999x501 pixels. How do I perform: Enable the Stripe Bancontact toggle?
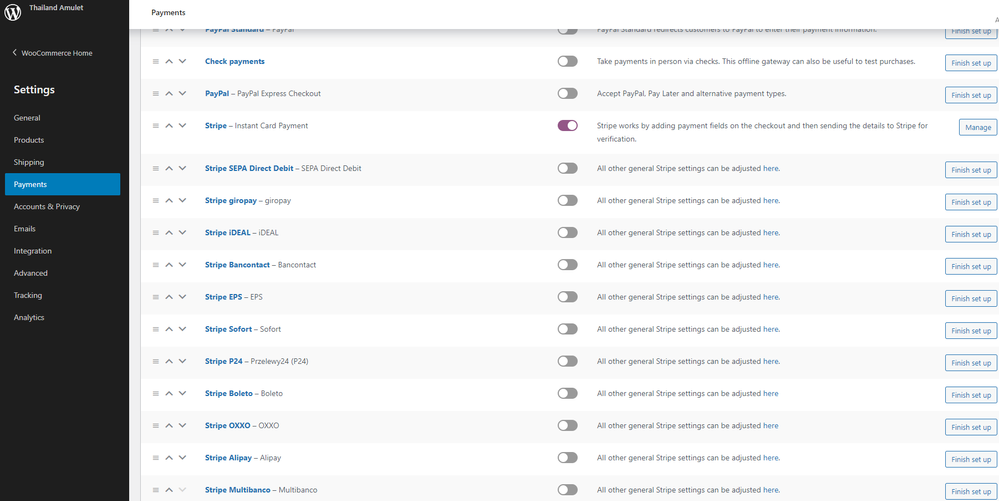(x=567, y=265)
